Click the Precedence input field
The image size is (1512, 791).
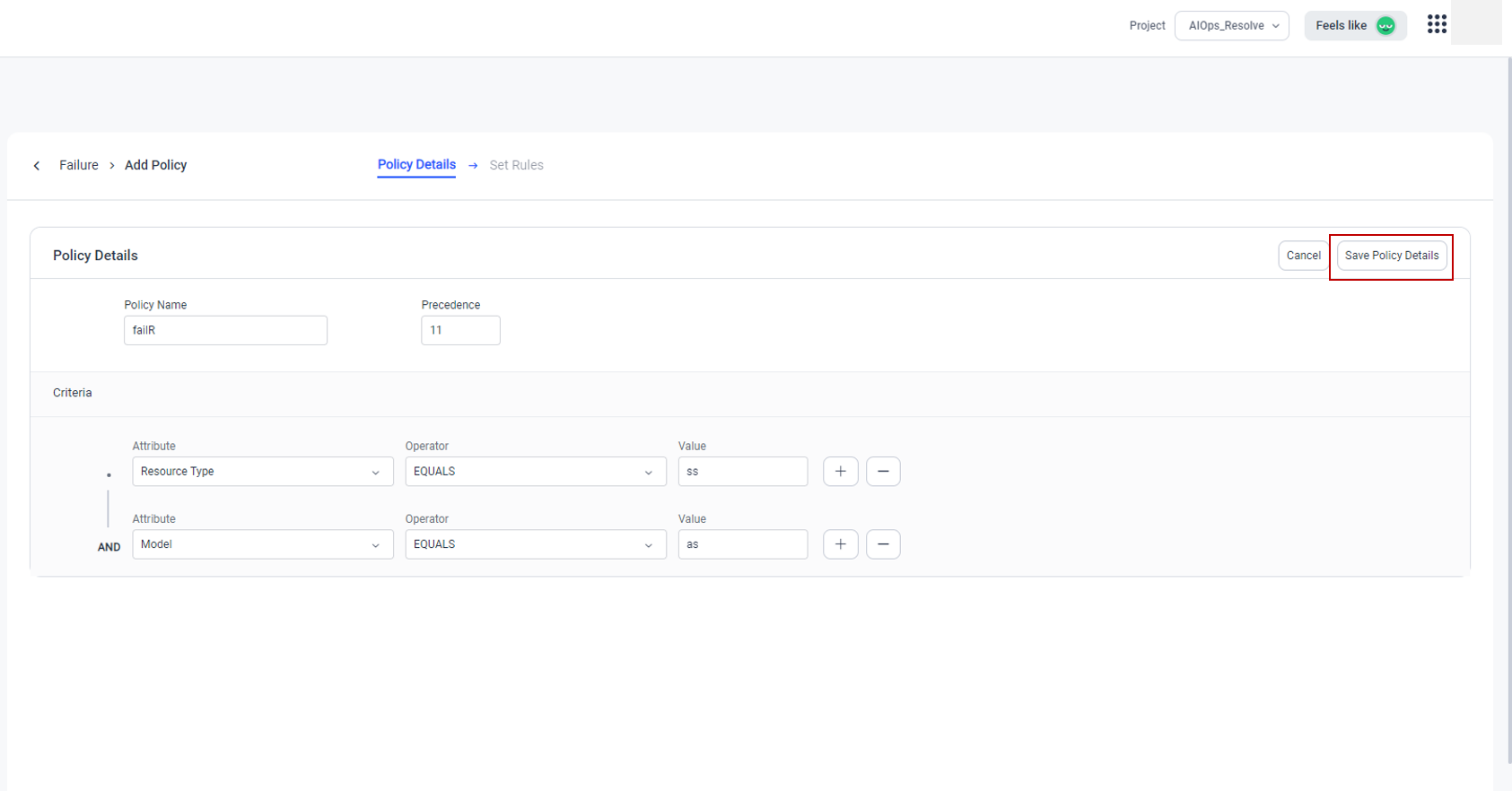pyautogui.click(x=460, y=330)
